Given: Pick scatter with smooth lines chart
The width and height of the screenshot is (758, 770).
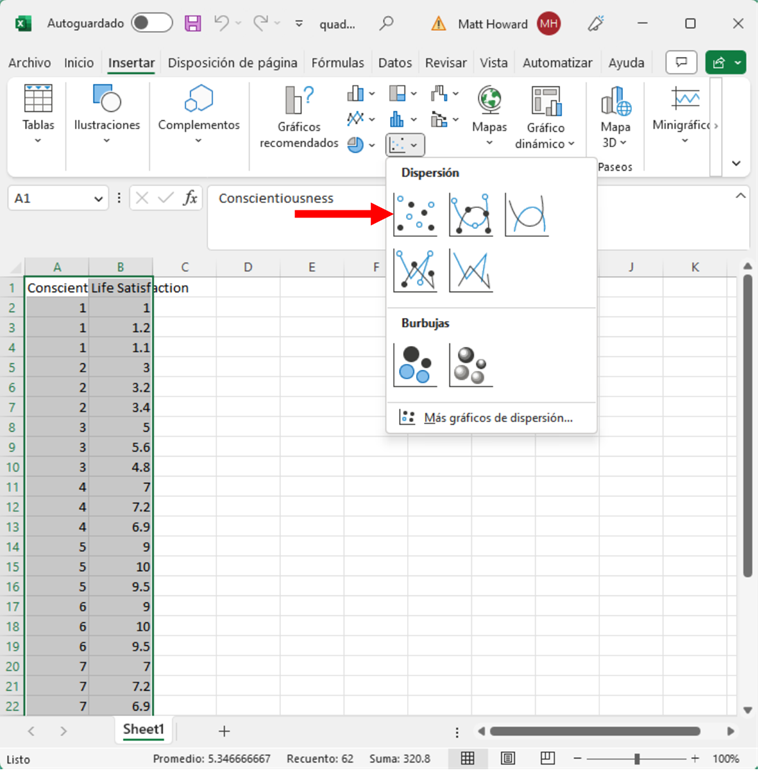Looking at the screenshot, I should [x=526, y=215].
